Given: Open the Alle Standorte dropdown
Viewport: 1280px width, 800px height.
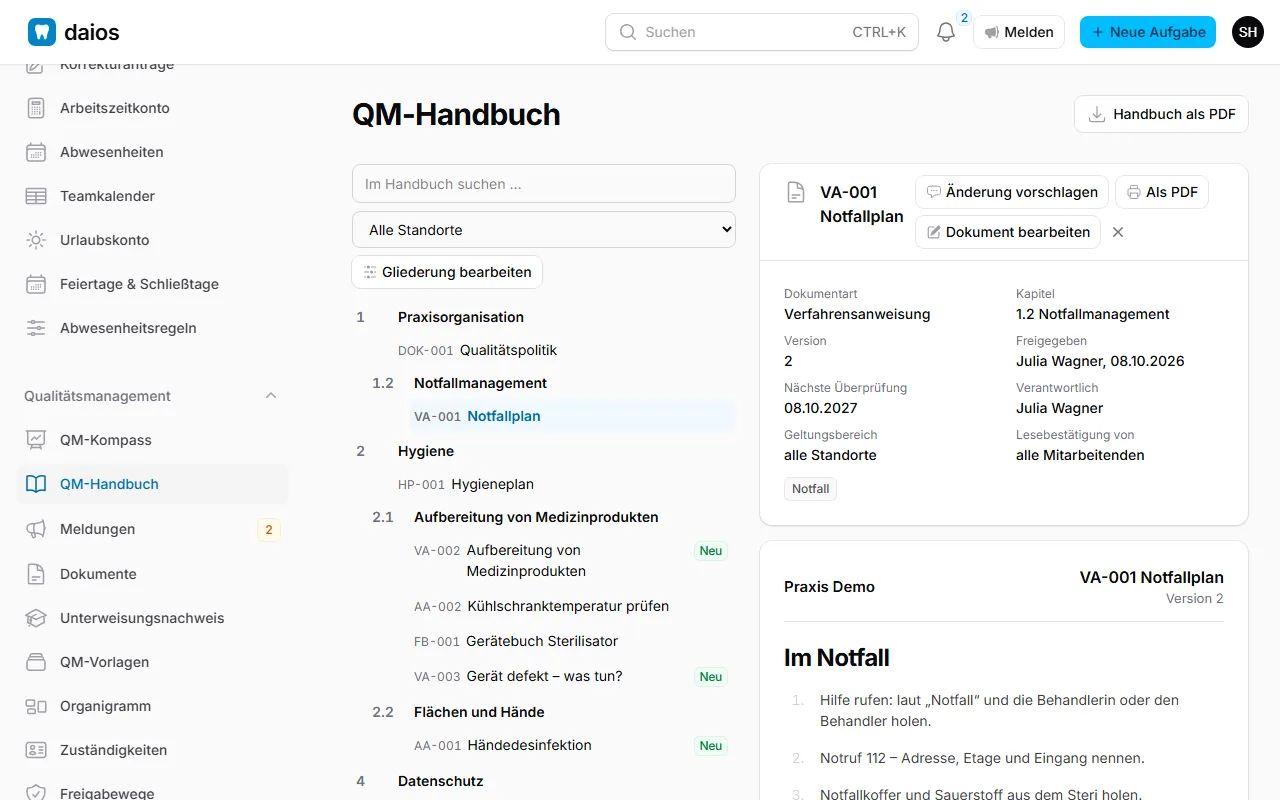Looking at the screenshot, I should tap(544, 230).
